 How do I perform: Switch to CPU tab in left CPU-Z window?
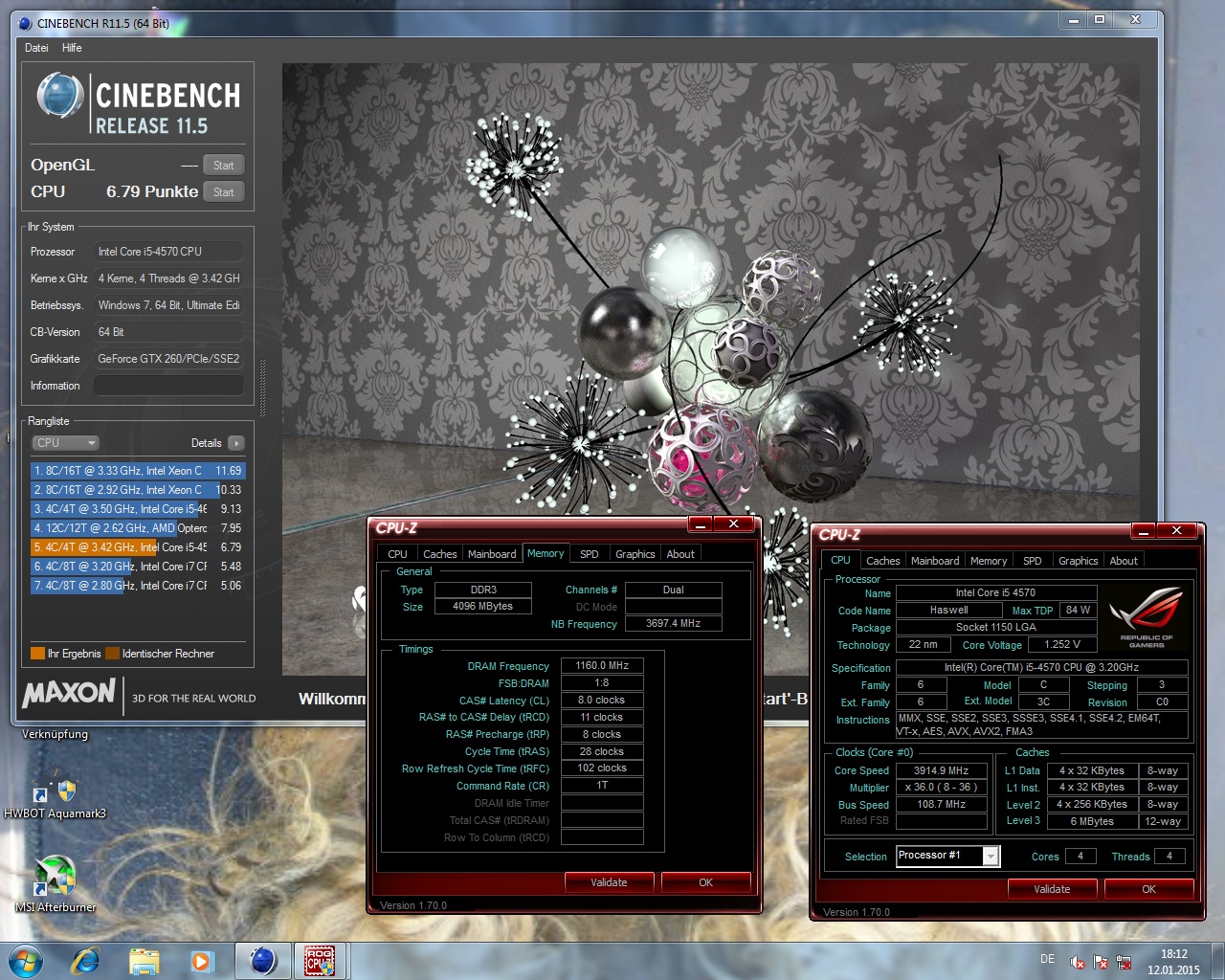397,554
